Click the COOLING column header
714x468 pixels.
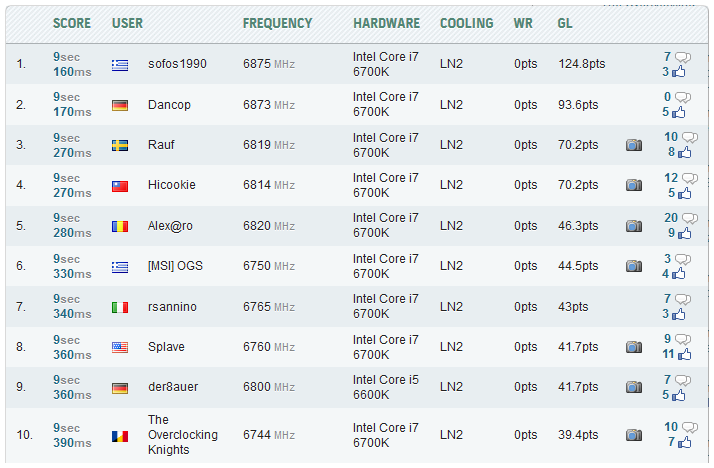(x=466, y=23)
